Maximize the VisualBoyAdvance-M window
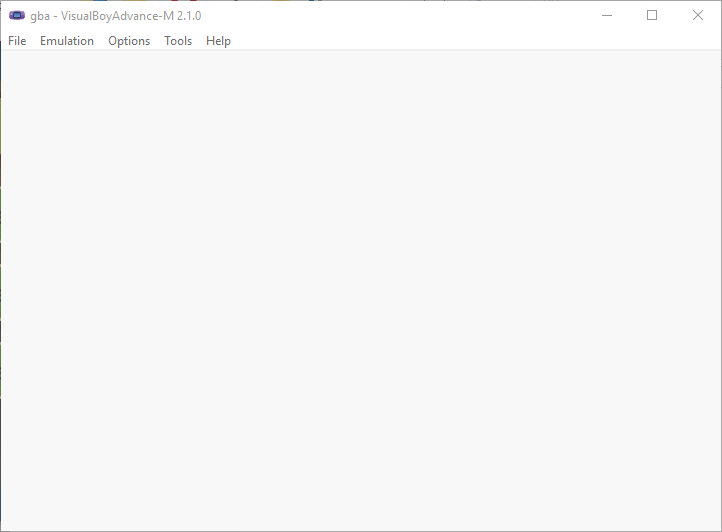Image resolution: width=722 pixels, height=532 pixels. (x=652, y=16)
